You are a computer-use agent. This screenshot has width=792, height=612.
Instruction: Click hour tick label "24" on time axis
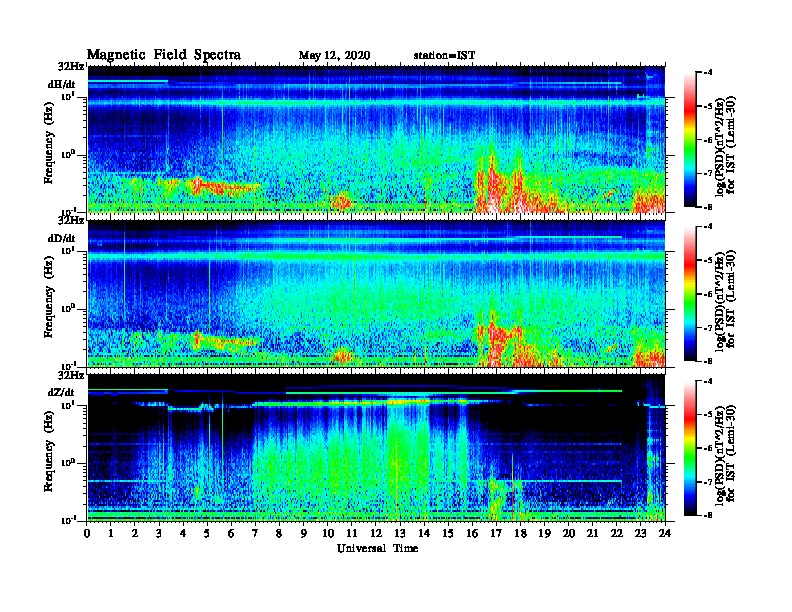pyautogui.click(x=665, y=534)
